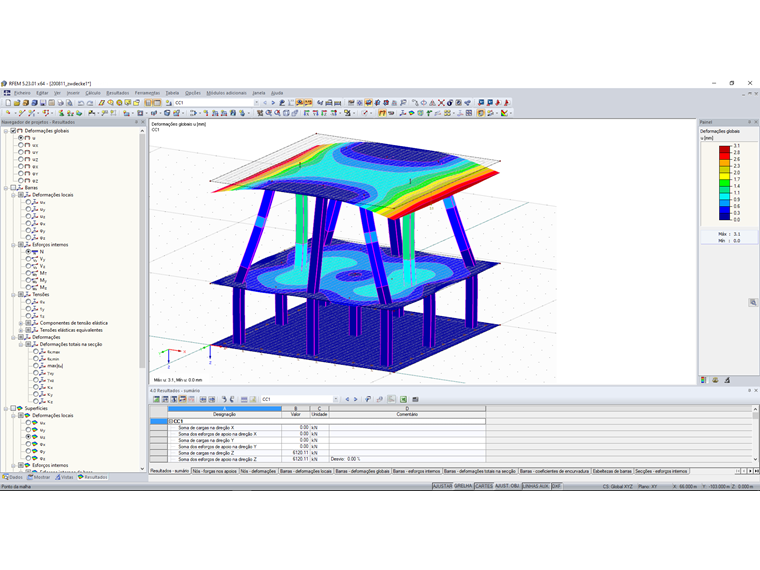Select the 'N' internal force radio button
Screen dimensions: 760x570
pyautogui.click(x=28, y=252)
